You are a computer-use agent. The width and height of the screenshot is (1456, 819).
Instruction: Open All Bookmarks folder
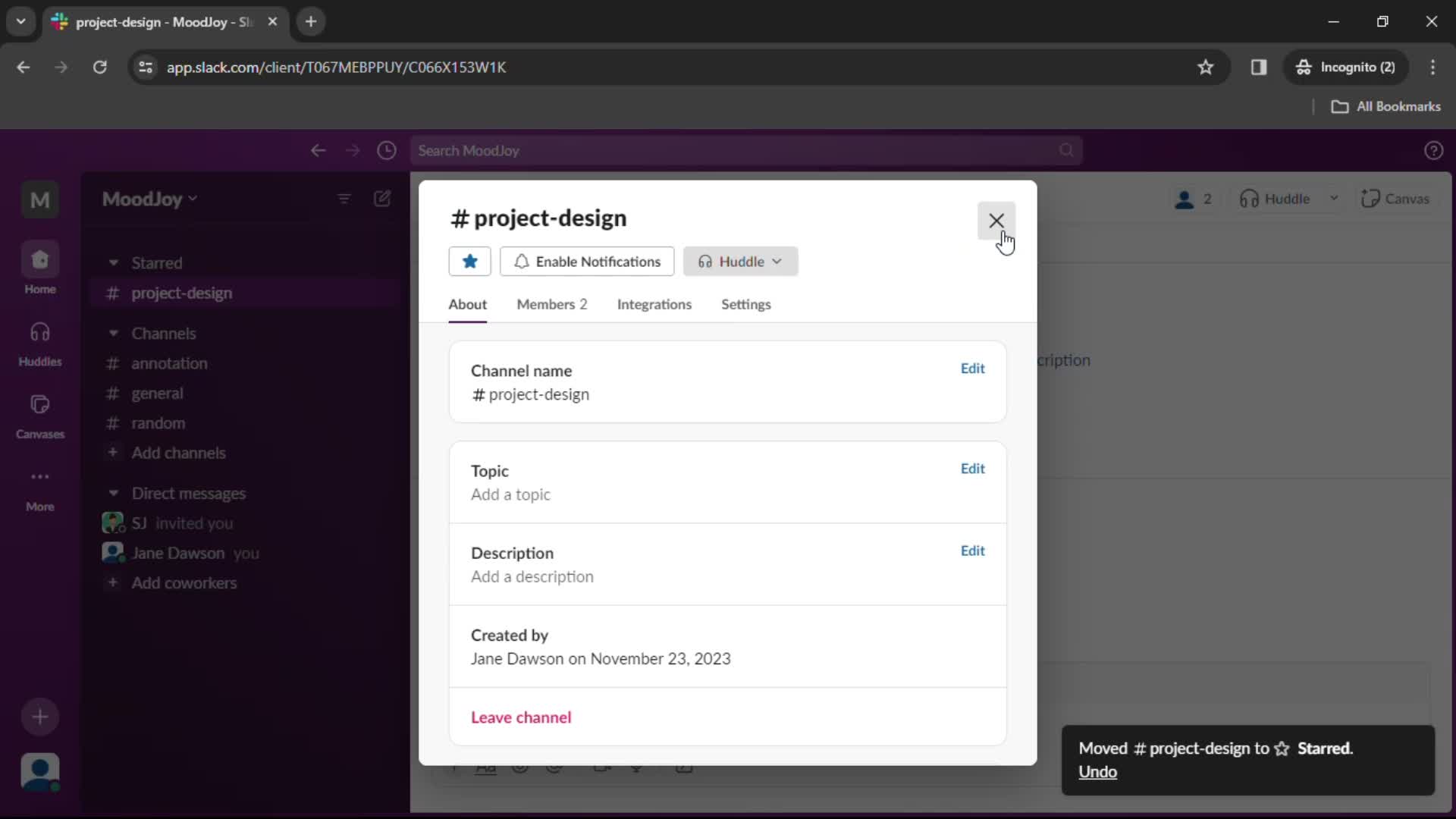[x=1386, y=107]
